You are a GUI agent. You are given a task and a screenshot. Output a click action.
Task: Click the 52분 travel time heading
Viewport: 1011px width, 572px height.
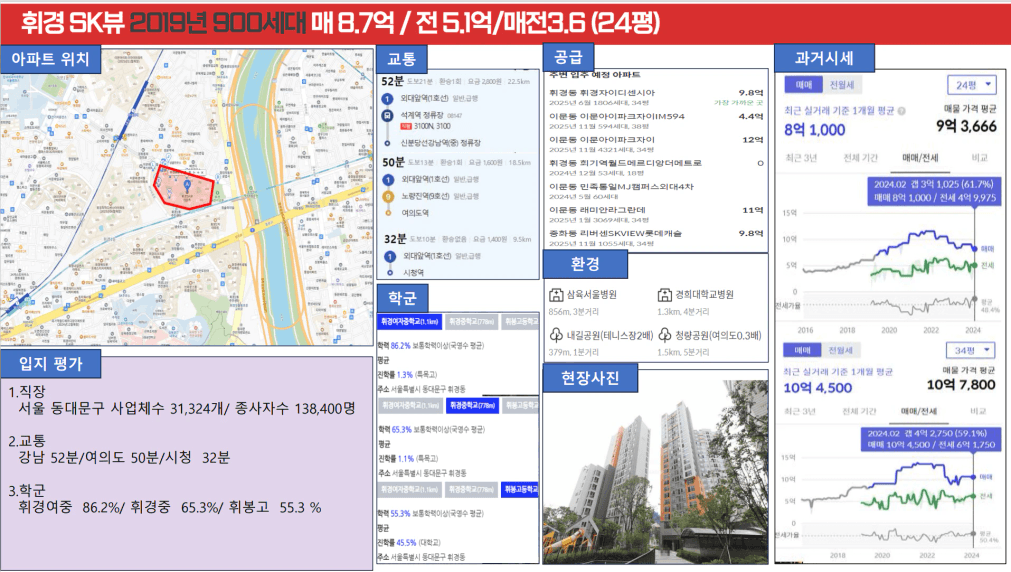pos(392,81)
